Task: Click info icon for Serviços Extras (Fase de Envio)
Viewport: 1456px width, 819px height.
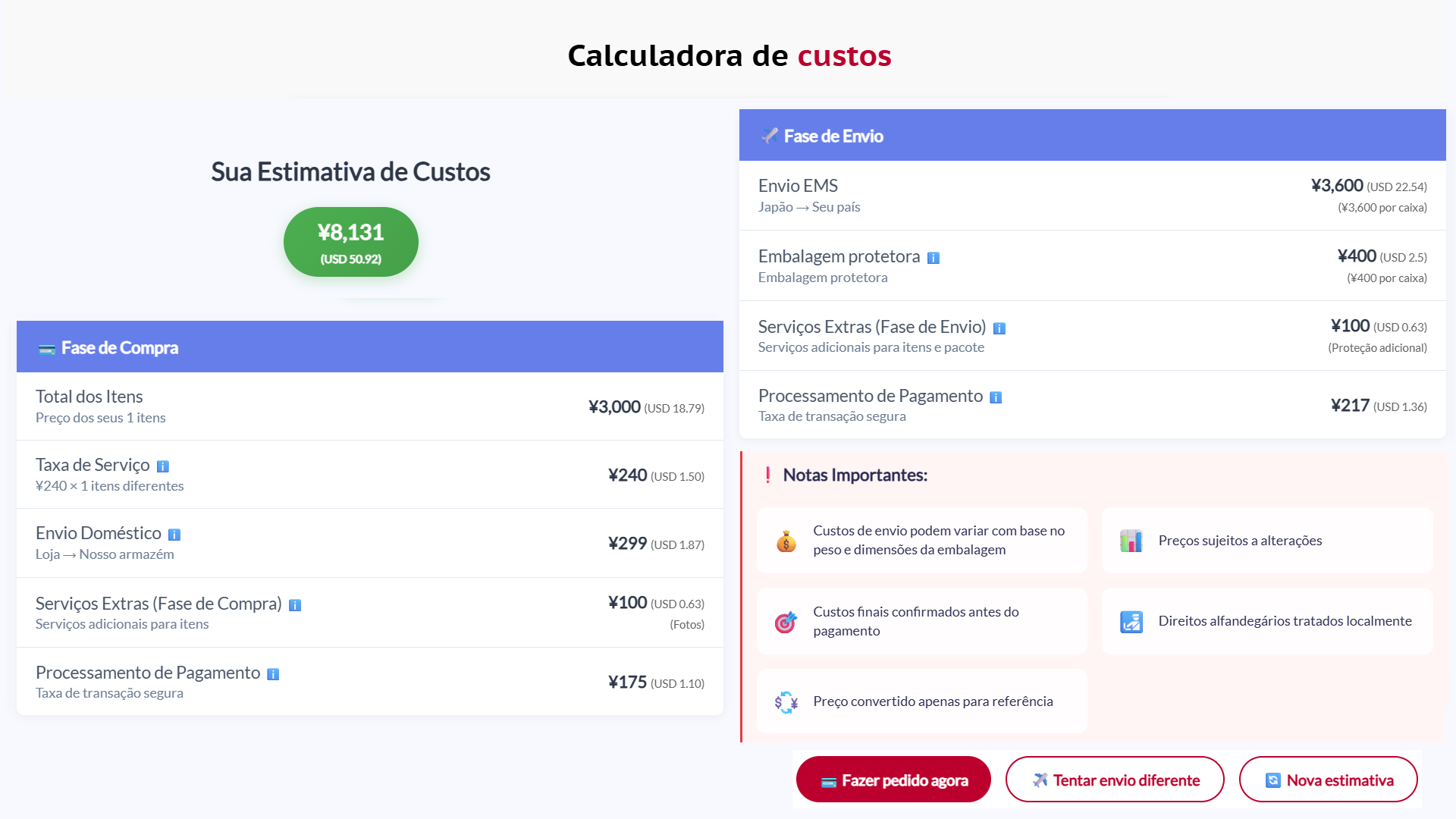Action: click(x=1000, y=328)
